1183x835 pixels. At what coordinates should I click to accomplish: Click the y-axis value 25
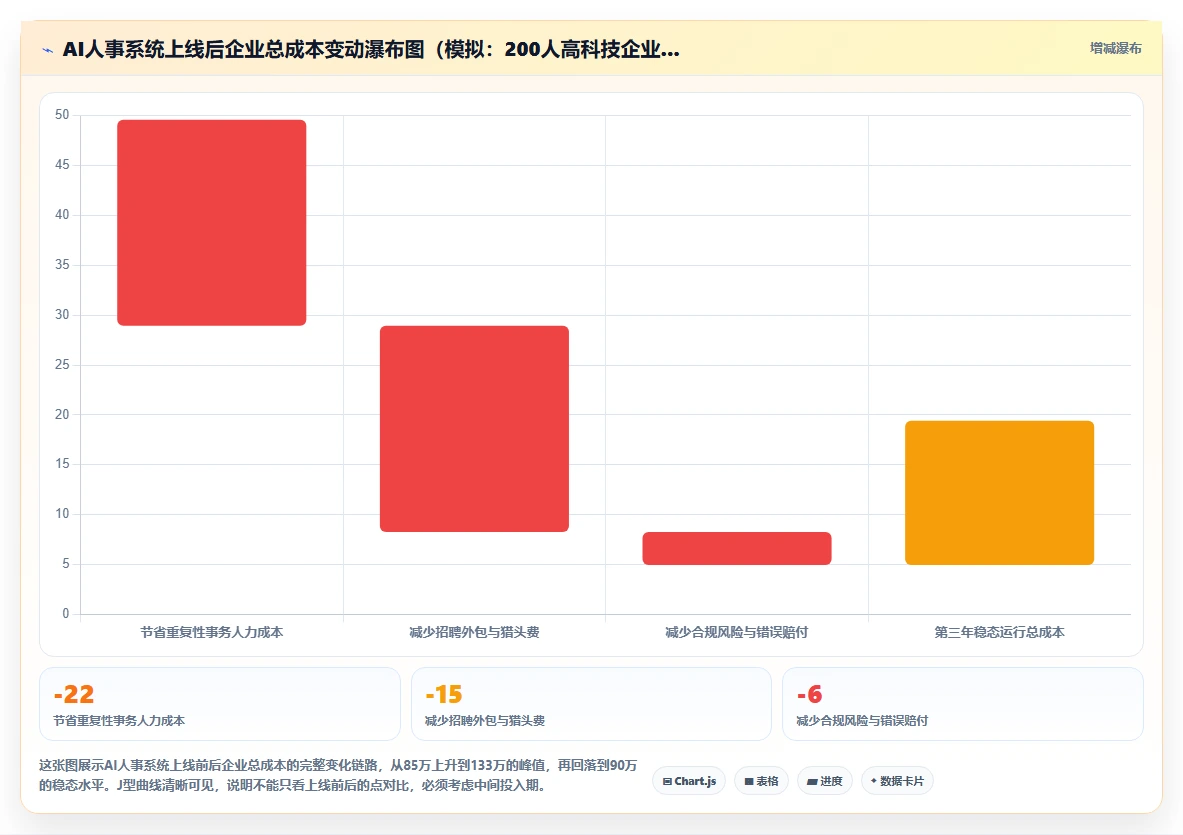pyautogui.click(x=62, y=364)
